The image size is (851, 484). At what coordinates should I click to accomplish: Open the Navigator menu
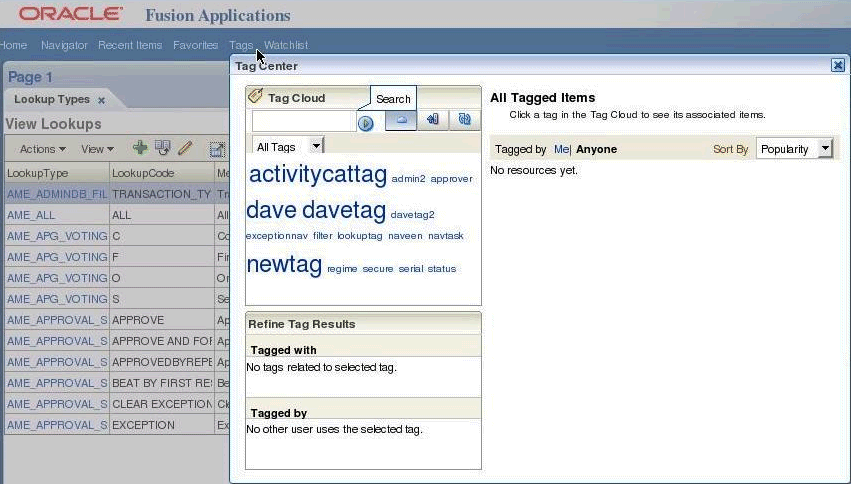tap(64, 45)
